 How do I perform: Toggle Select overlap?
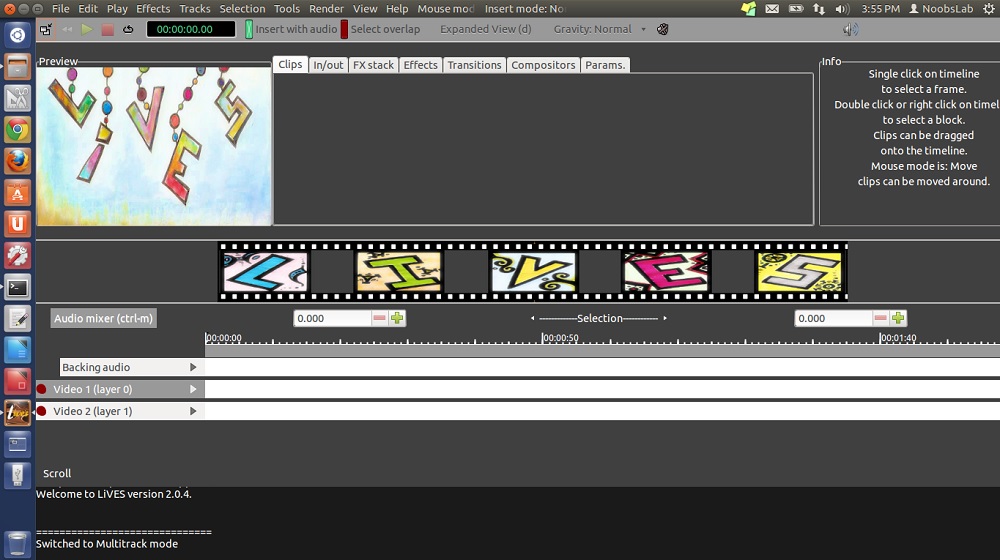(380, 29)
